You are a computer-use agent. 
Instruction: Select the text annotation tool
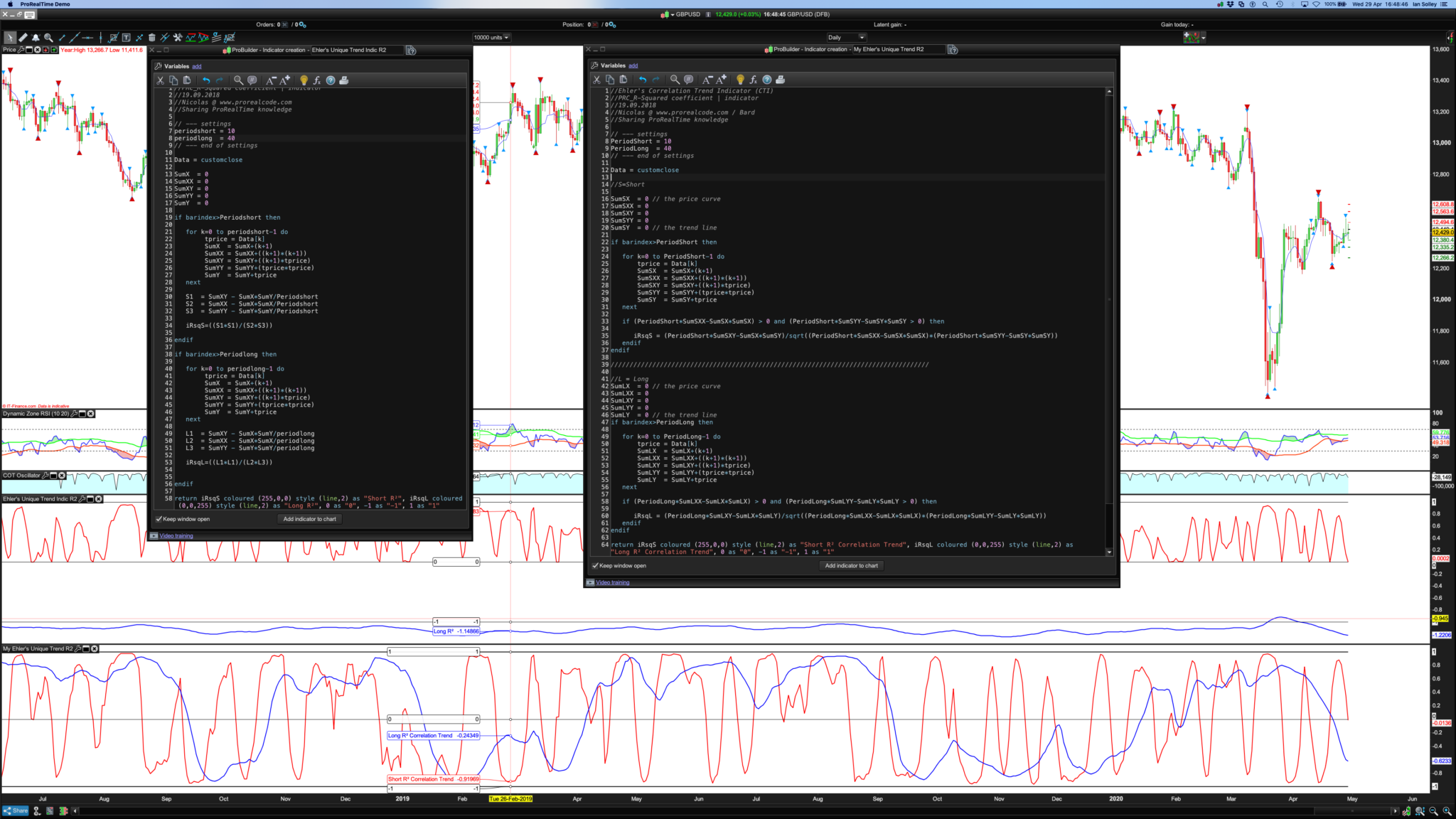(126, 38)
